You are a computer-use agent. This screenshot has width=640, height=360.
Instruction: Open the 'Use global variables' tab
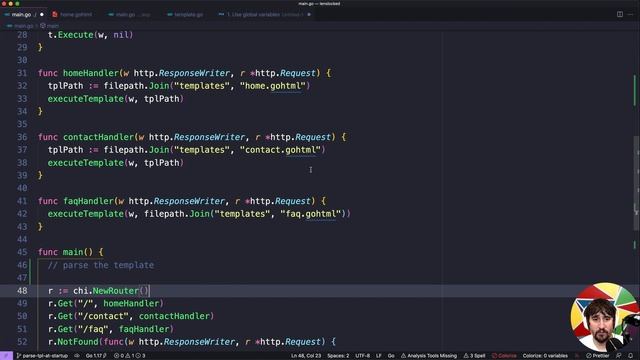click(x=264, y=14)
